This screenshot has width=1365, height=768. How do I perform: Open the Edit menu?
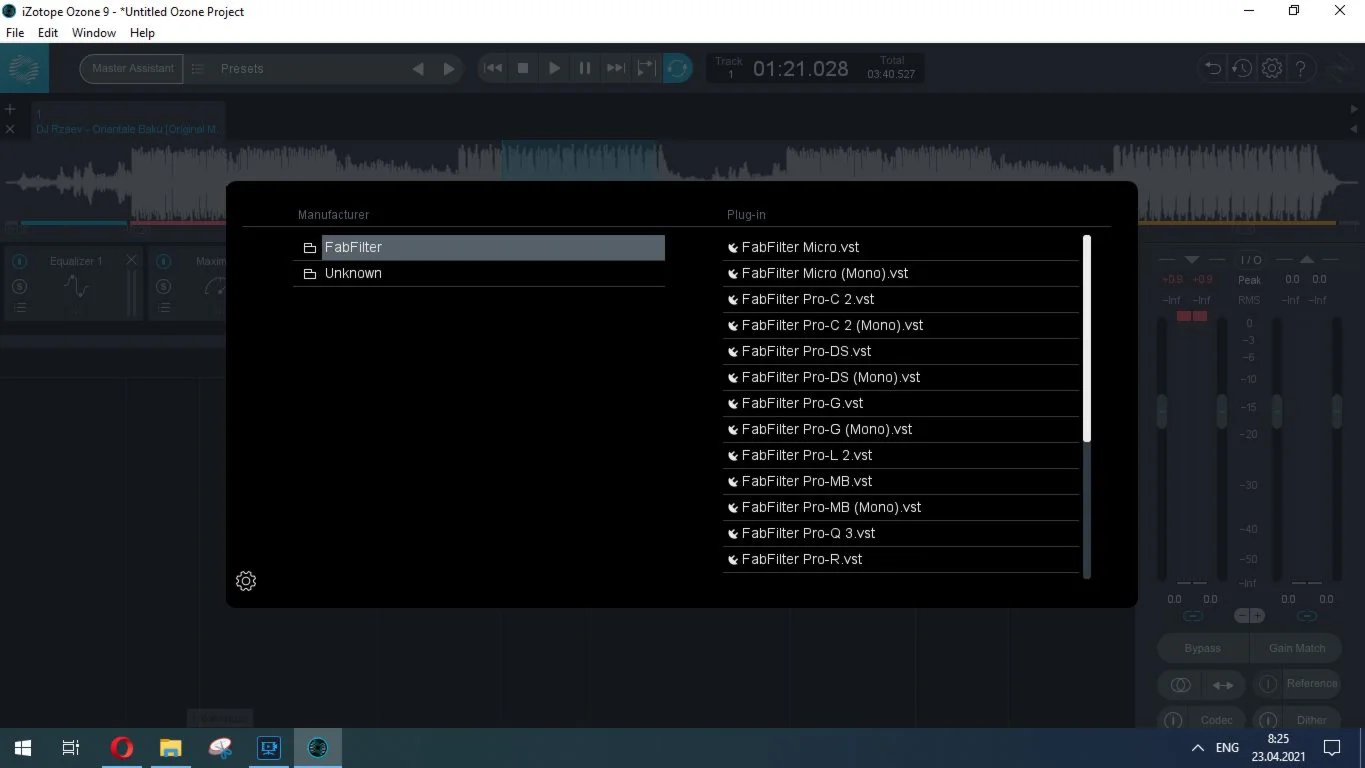tap(48, 33)
